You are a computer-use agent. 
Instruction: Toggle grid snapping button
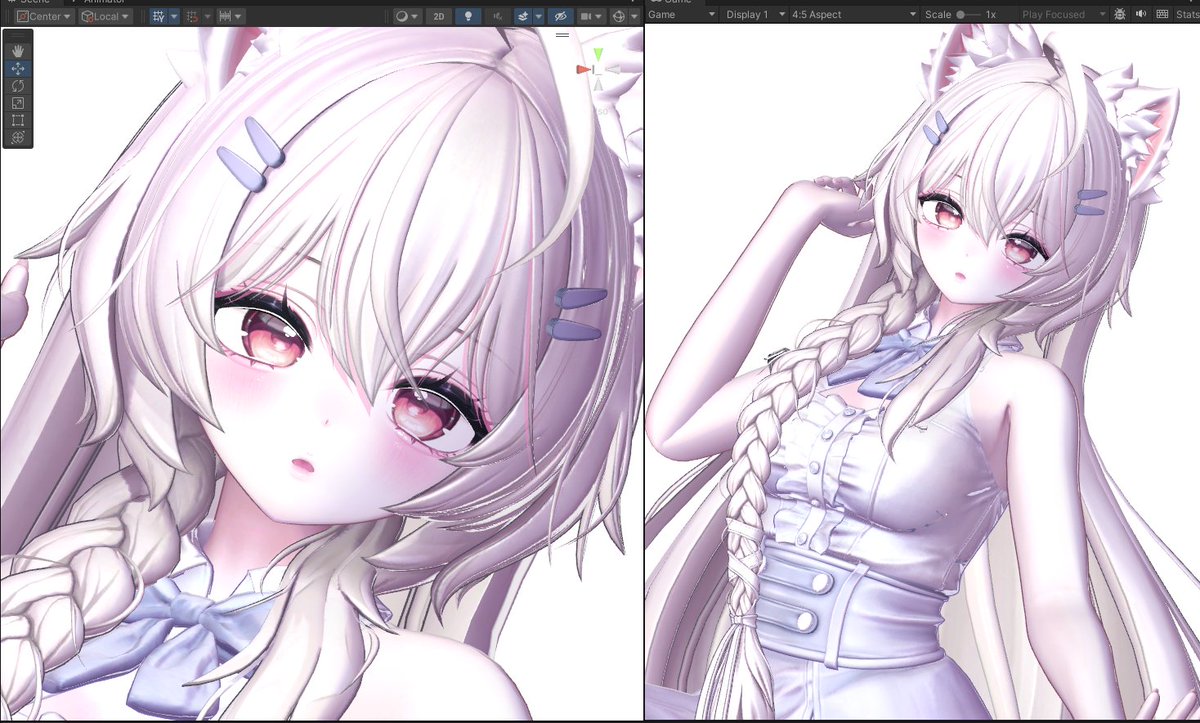point(158,16)
